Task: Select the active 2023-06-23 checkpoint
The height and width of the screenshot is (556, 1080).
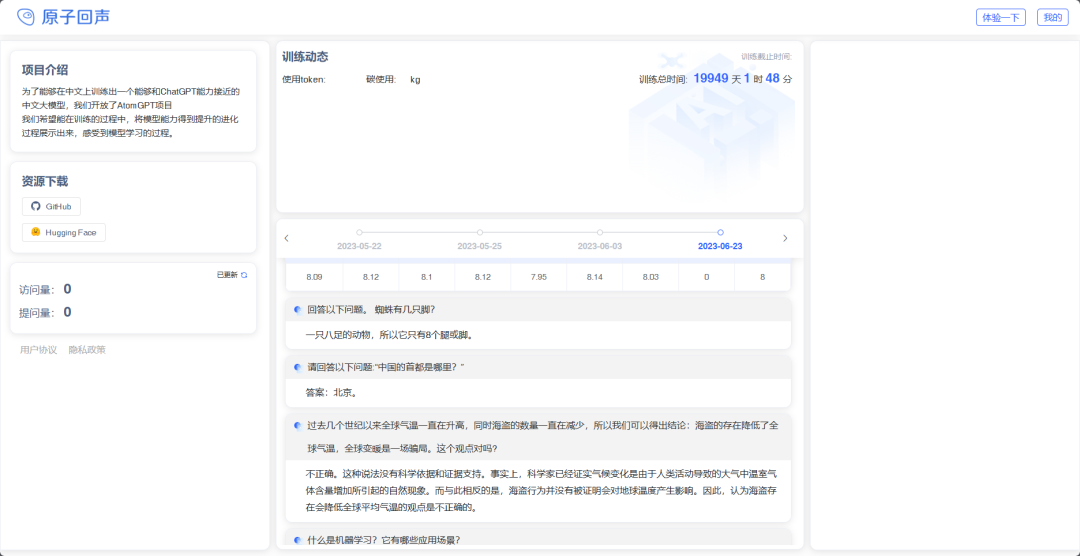Action: tap(720, 233)
